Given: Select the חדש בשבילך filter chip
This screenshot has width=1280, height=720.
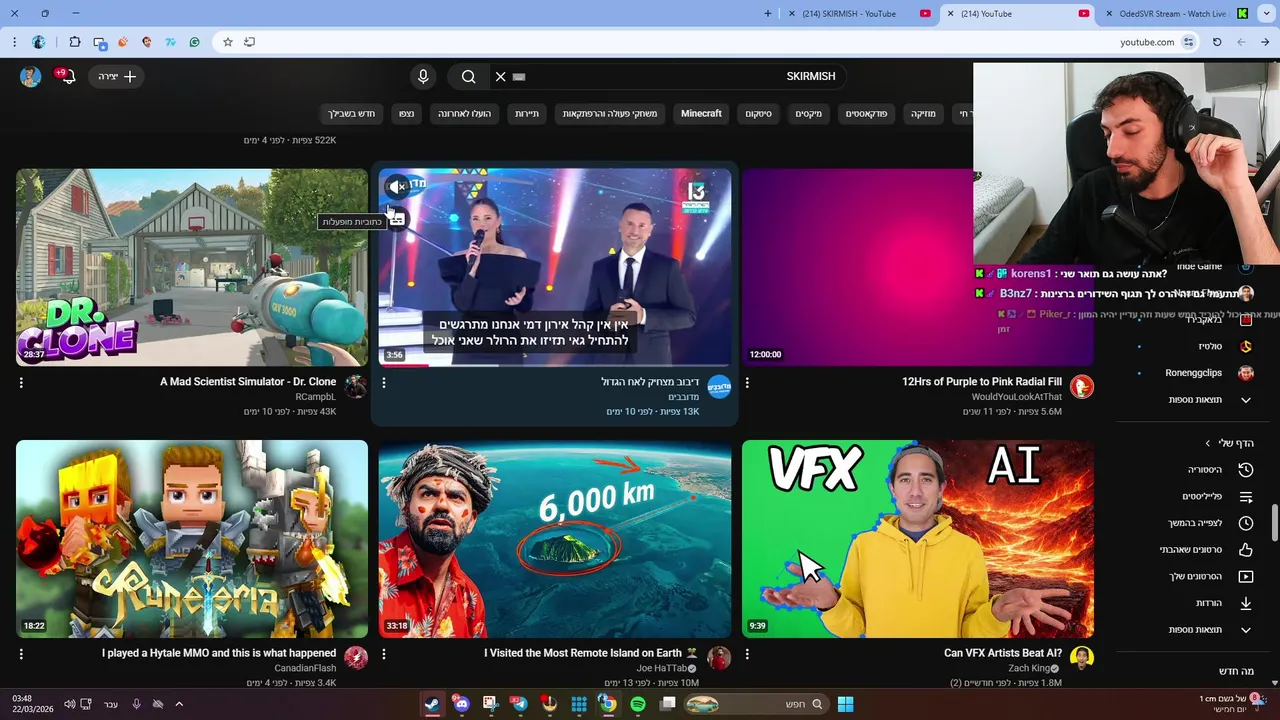Looking at the screenshot, I should [x=351, y=114].
